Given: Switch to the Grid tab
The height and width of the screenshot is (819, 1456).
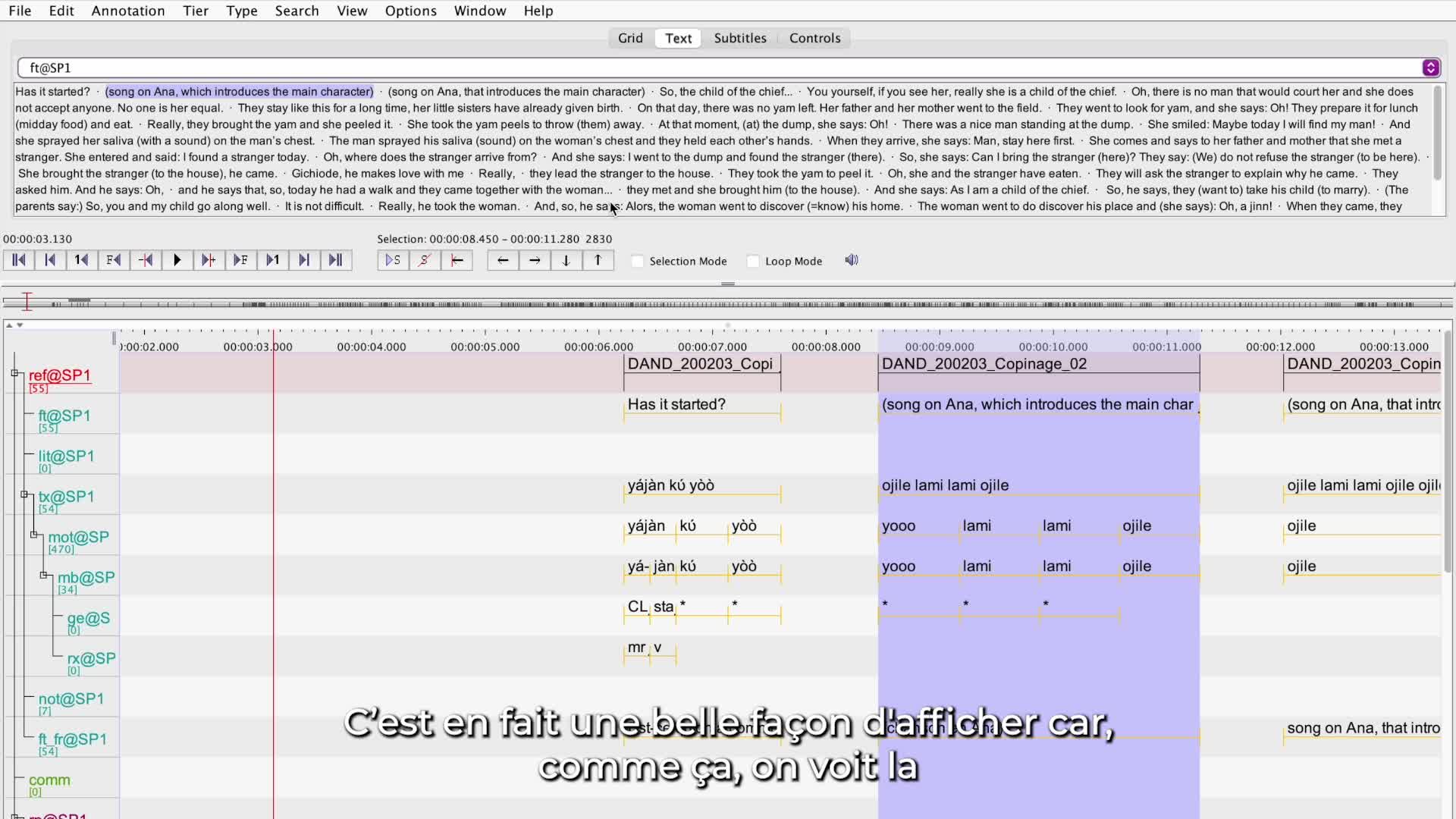Looking at the screenshot, I should (629, 38).
